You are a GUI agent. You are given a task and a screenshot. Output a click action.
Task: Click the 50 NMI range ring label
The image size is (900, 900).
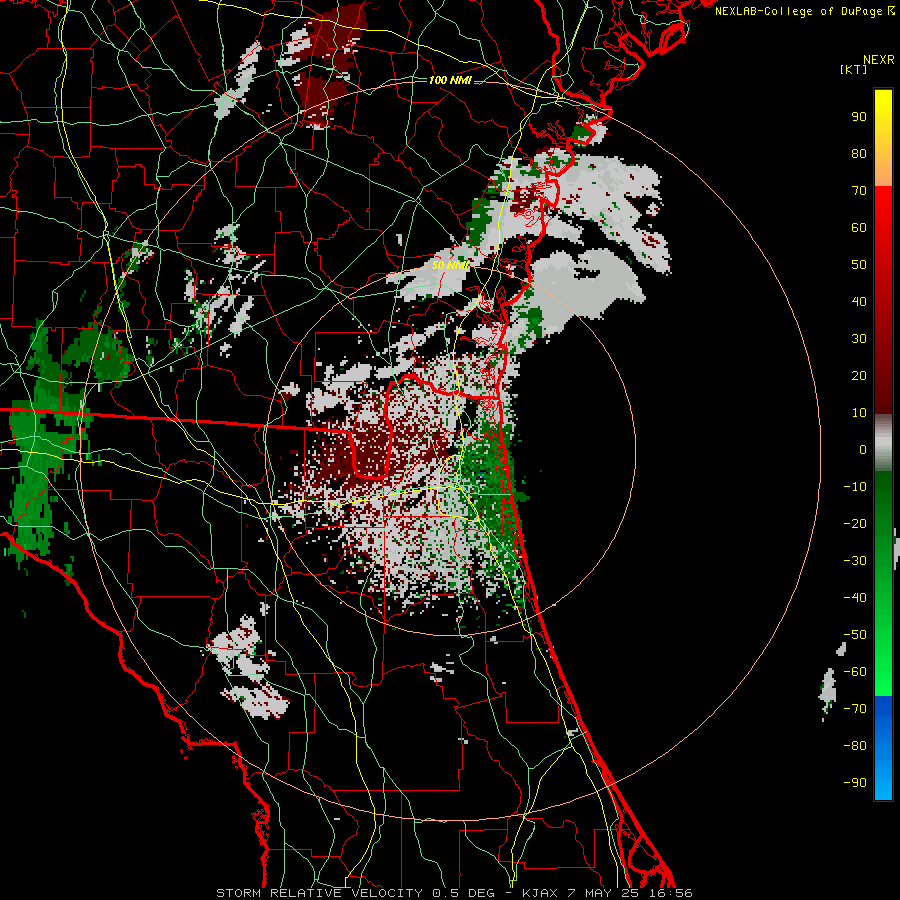tap(450, 265)
